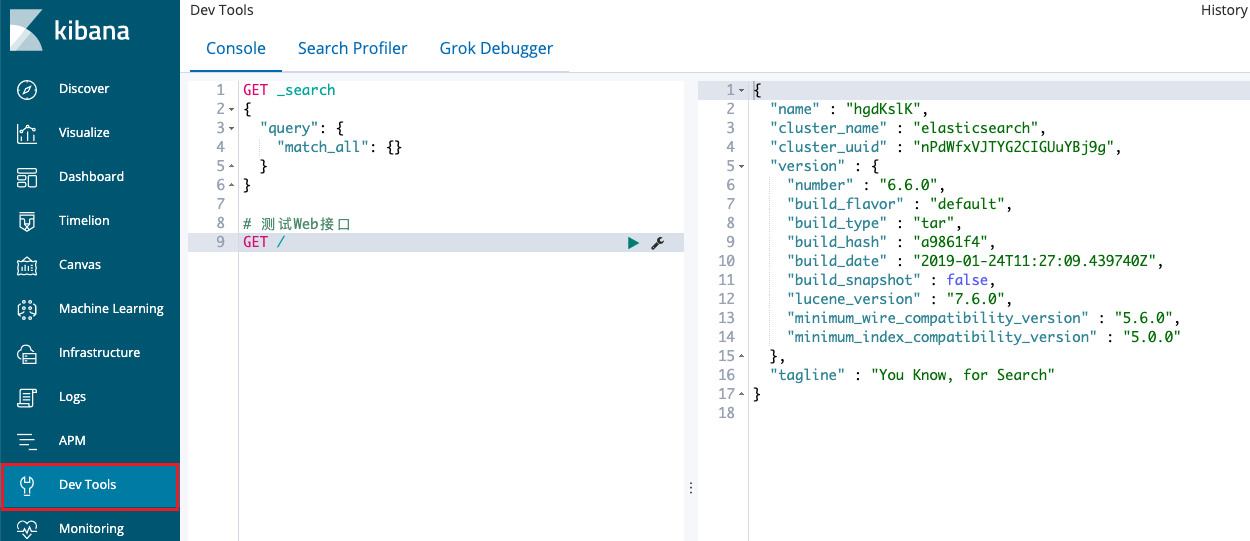The height and width of the screenshot is (541, 1250).
Task: Click the '# 测试Web接口' comment line
Action: 297,224
